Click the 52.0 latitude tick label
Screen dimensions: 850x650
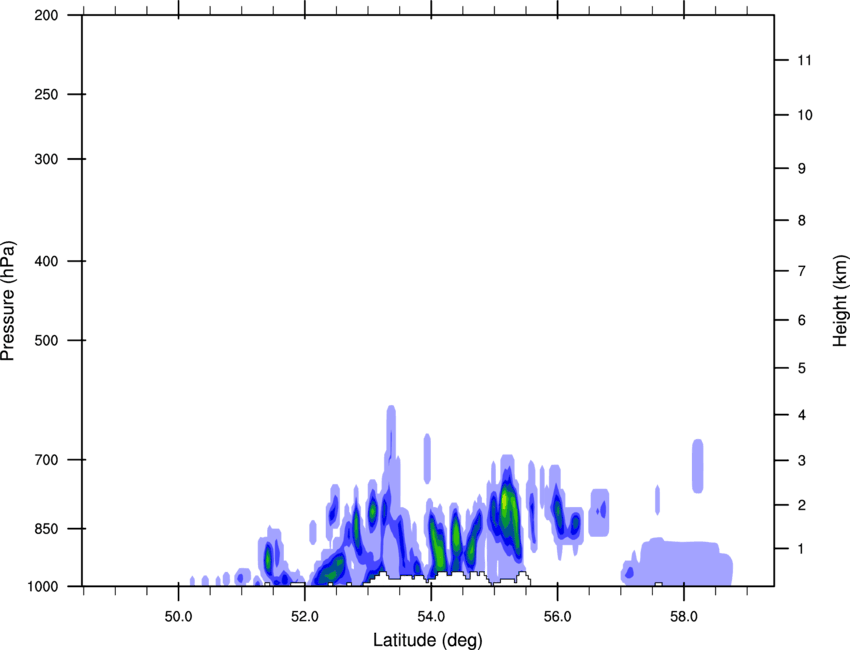[305, 616]
